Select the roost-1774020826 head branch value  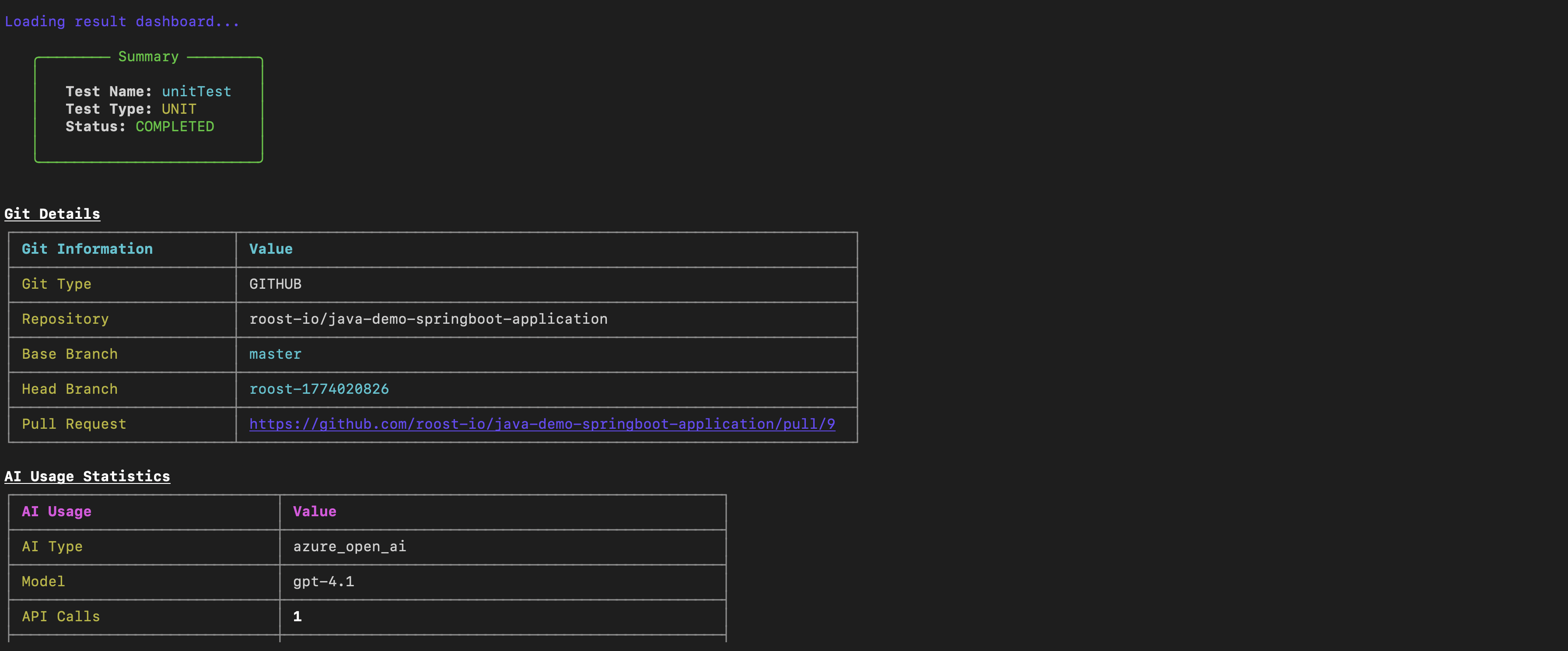point(319,389)
